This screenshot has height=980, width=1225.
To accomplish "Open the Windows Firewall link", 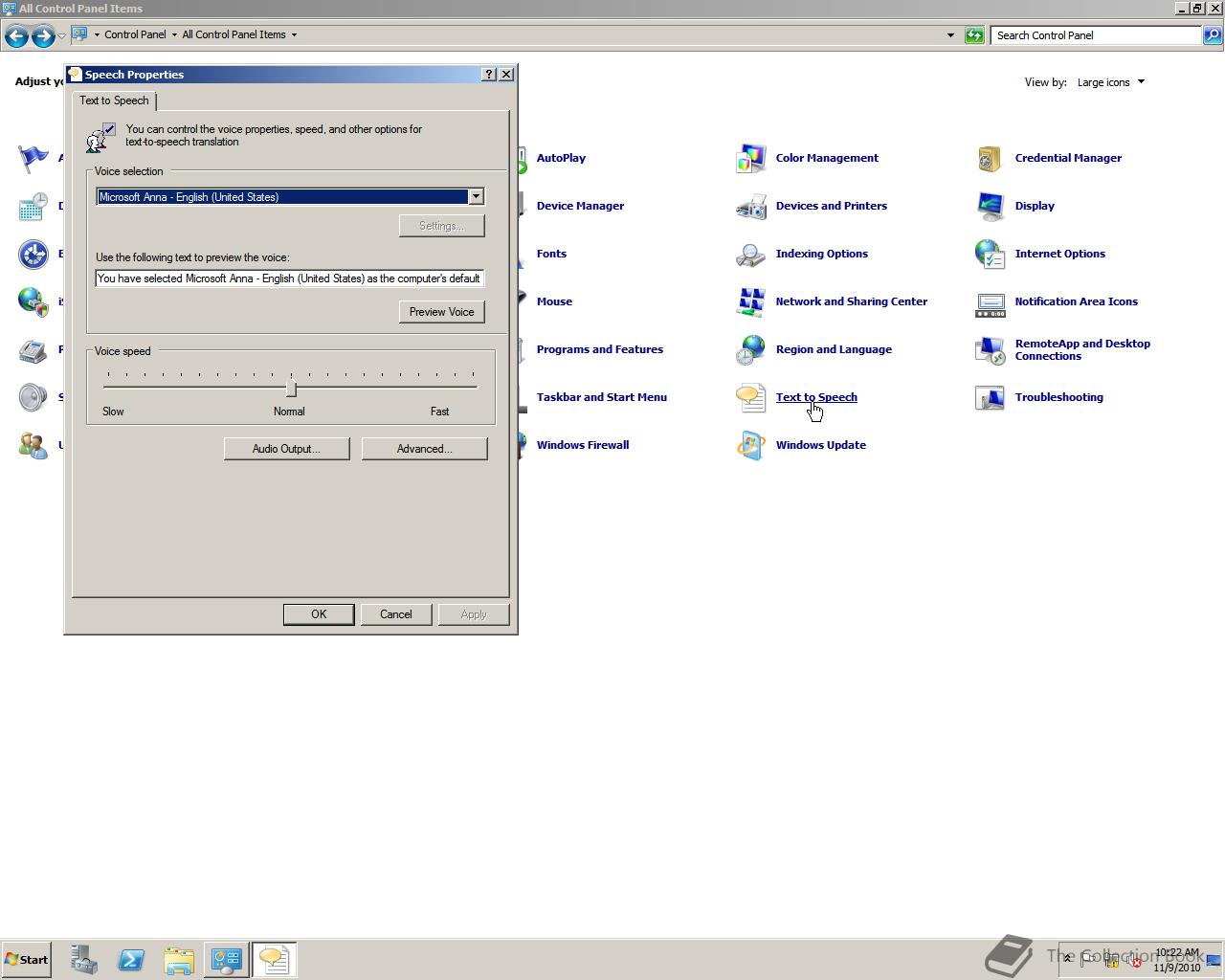I will click(x=583, y=445).
